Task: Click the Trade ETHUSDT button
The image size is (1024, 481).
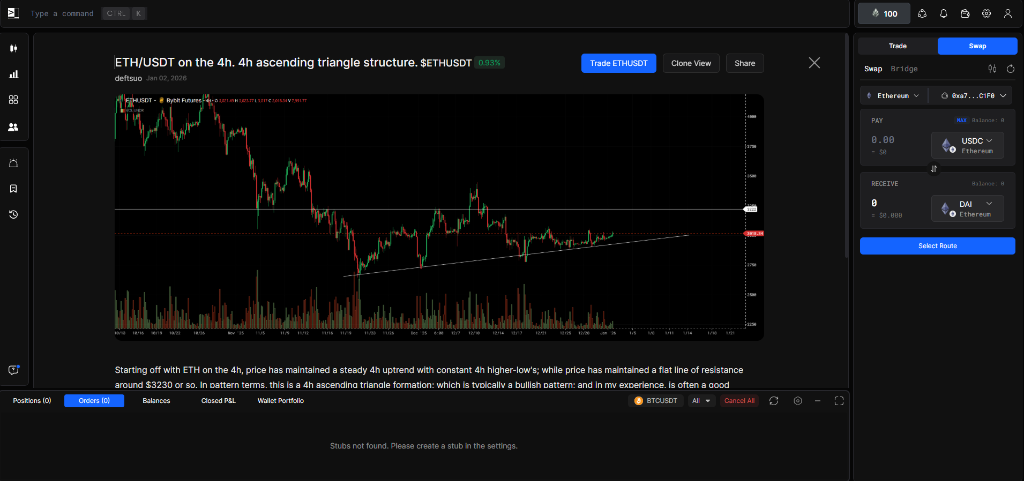Action: [618, 63]
